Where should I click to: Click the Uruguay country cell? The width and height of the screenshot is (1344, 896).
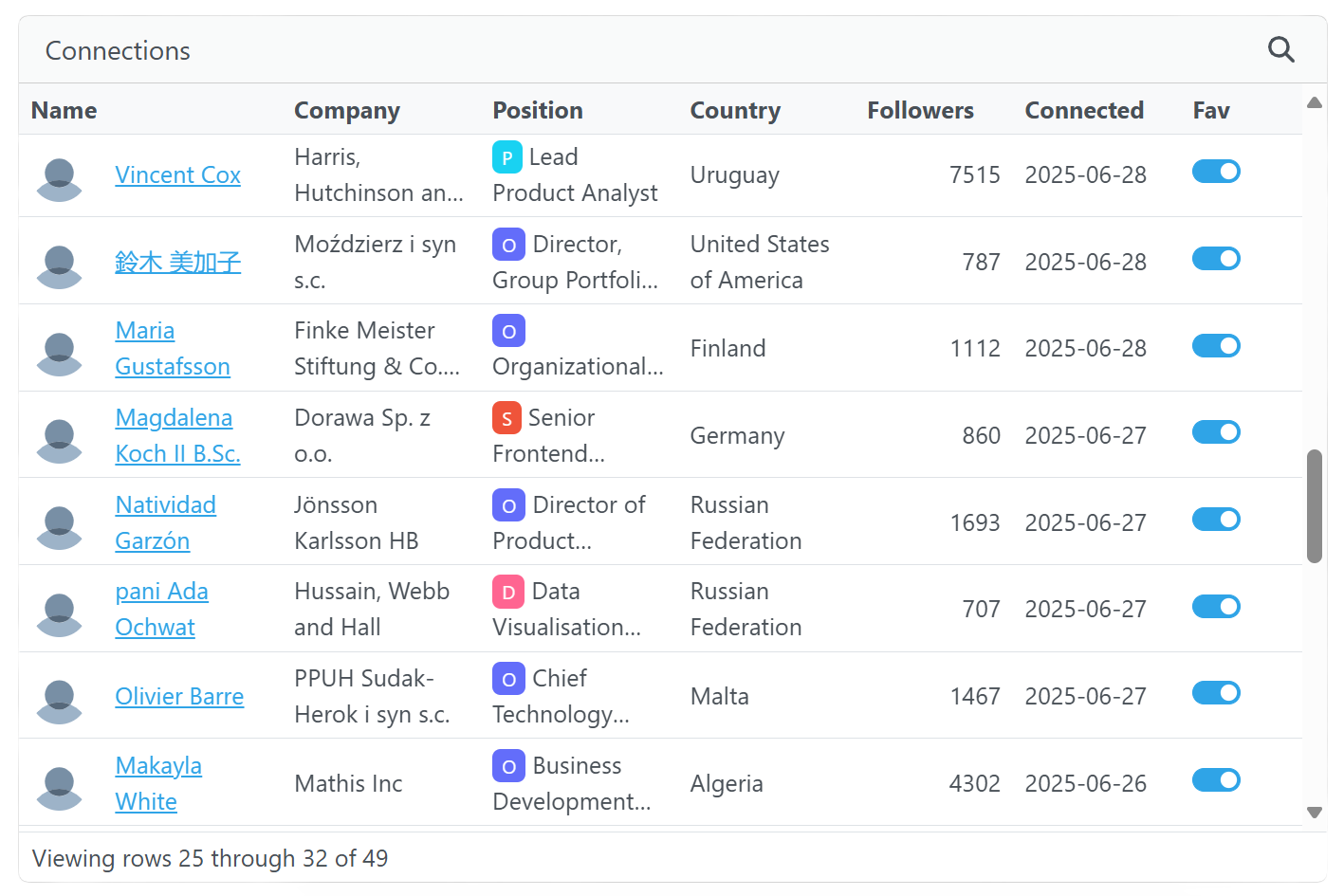coord(735,175)
